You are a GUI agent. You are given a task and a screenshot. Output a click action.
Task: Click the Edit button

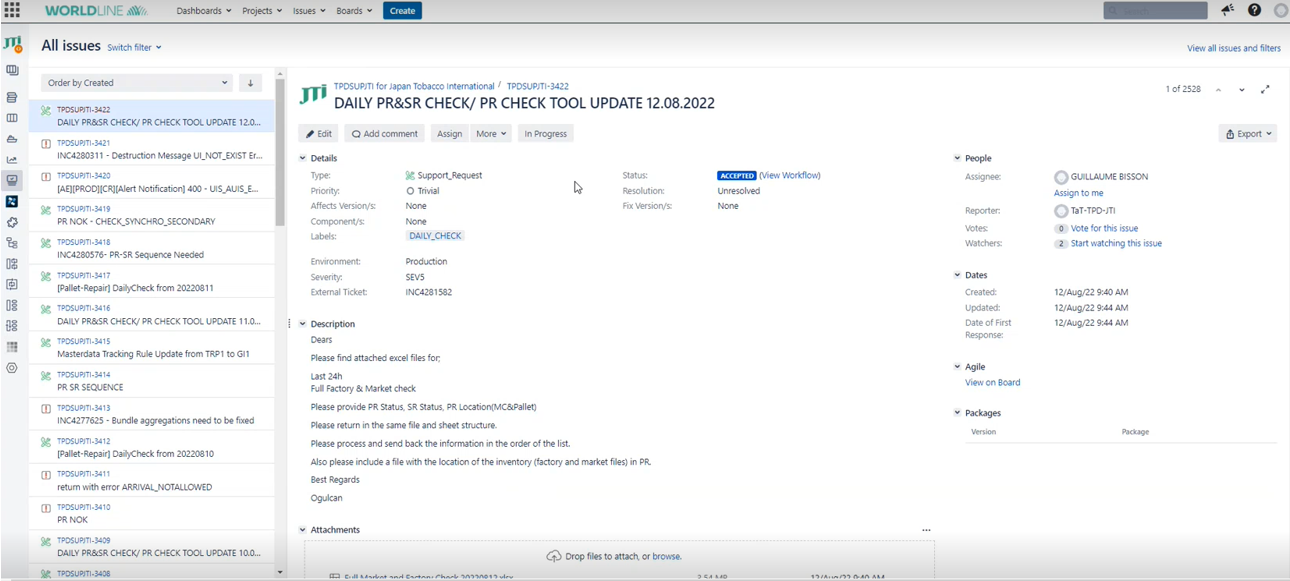click(319, 134)
